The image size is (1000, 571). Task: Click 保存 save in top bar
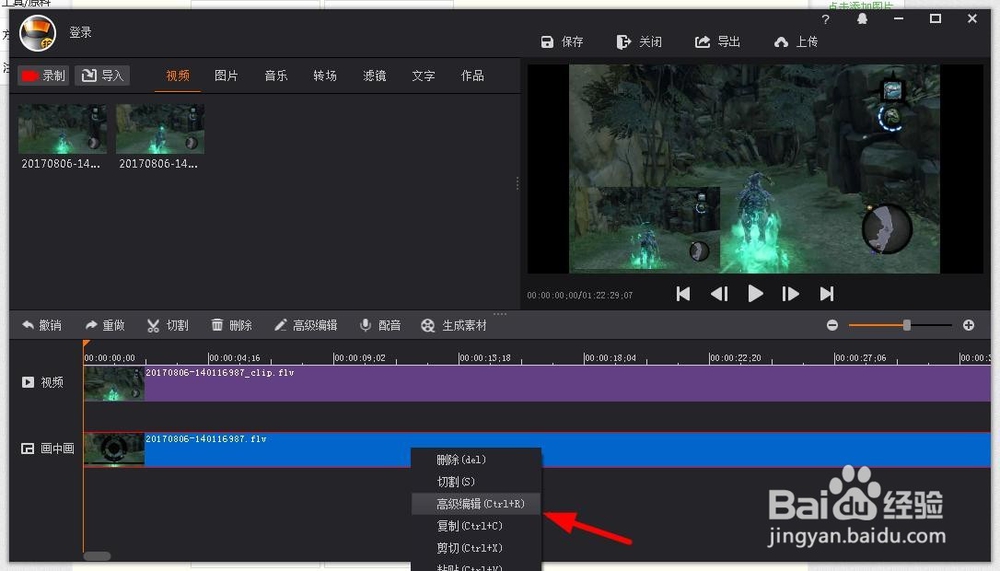click(562, 42)
